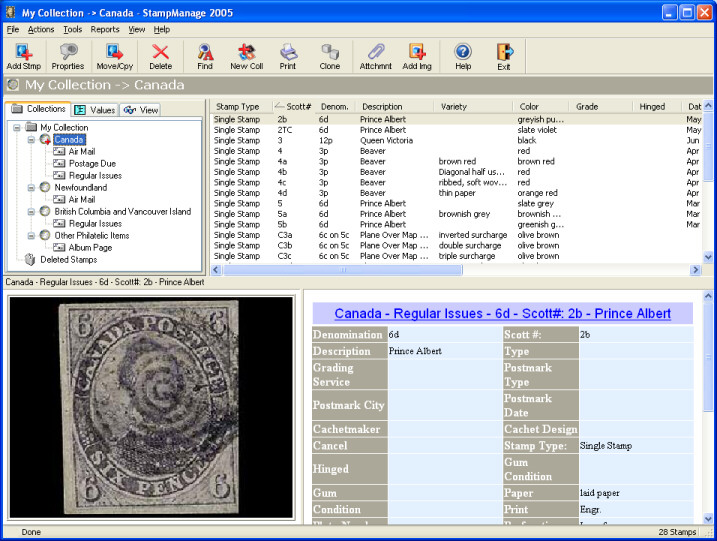Viewport: 717px width, 541px height.
Task: Click the StampManage title bar app icon
Action: click(11, 12)
